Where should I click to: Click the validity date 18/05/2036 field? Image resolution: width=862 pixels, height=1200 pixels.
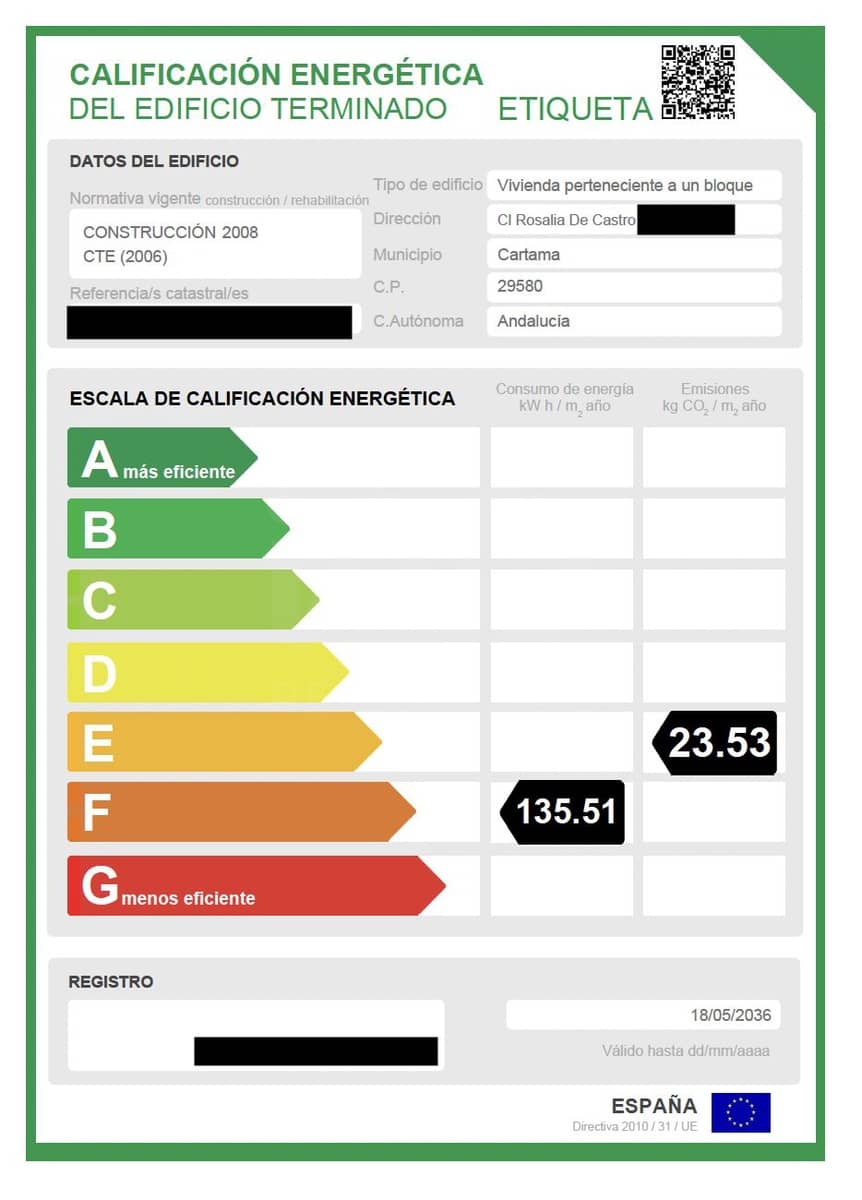(x=643, y=1015)
